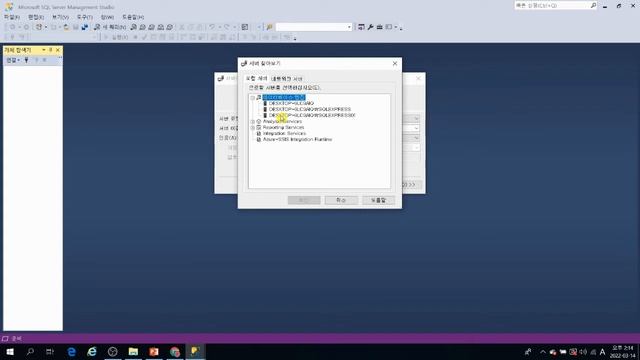Viewport: 640px width, 360px height.
Task: Collapse the highlighted database engine node
Action: coord(253,98)
